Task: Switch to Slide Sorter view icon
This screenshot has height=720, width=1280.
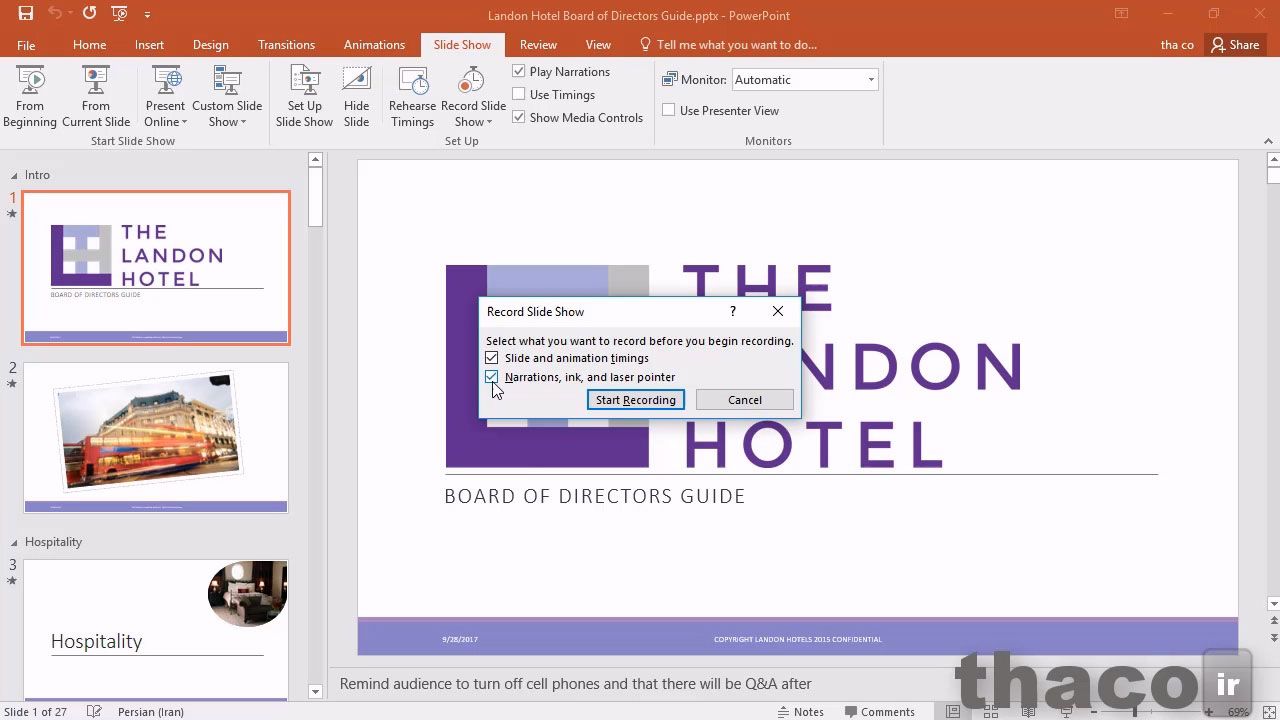Action: click(x=990, y=712)
